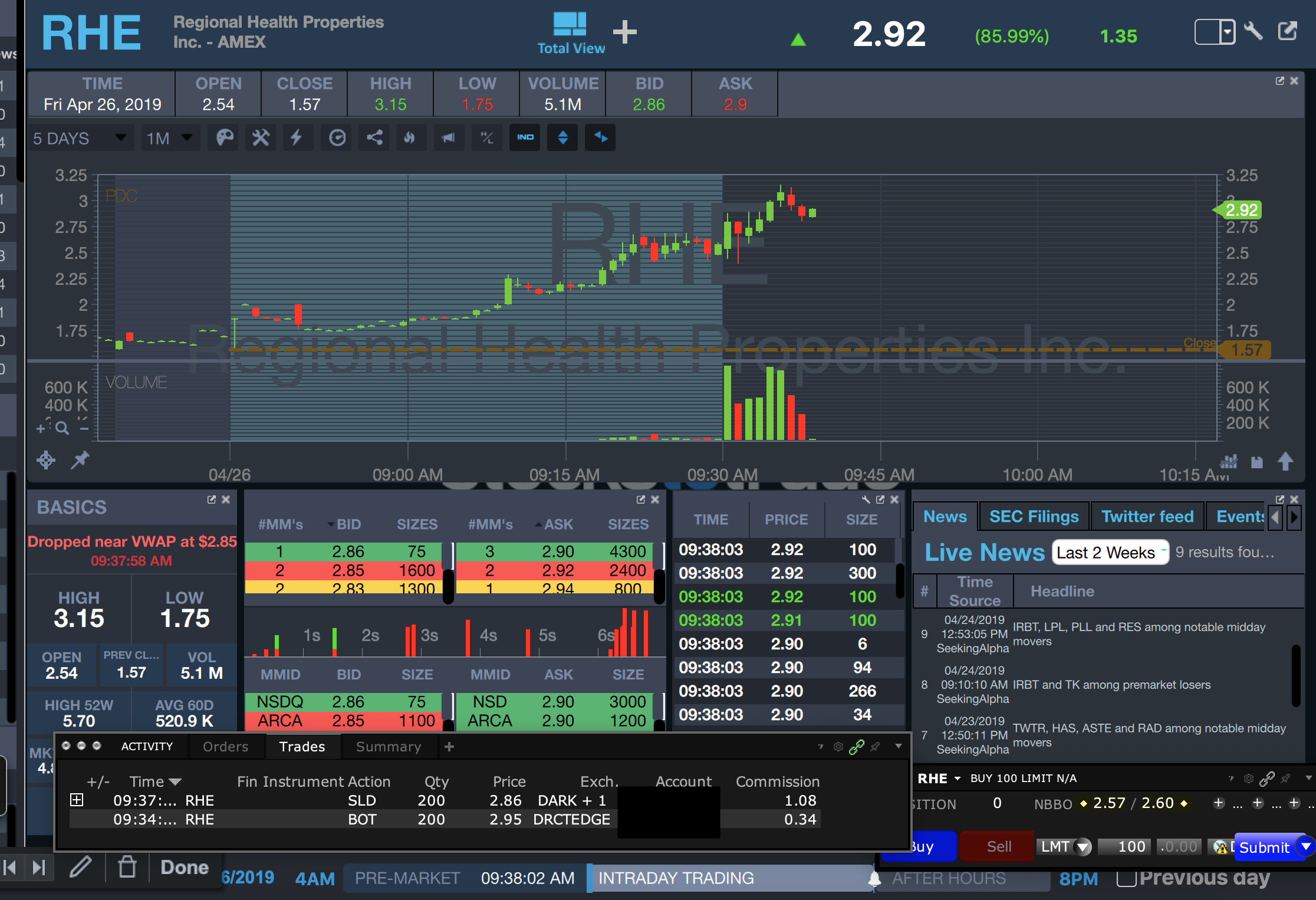
Task: Click the order quantity field showing 100
Action: coord(1124,847)
